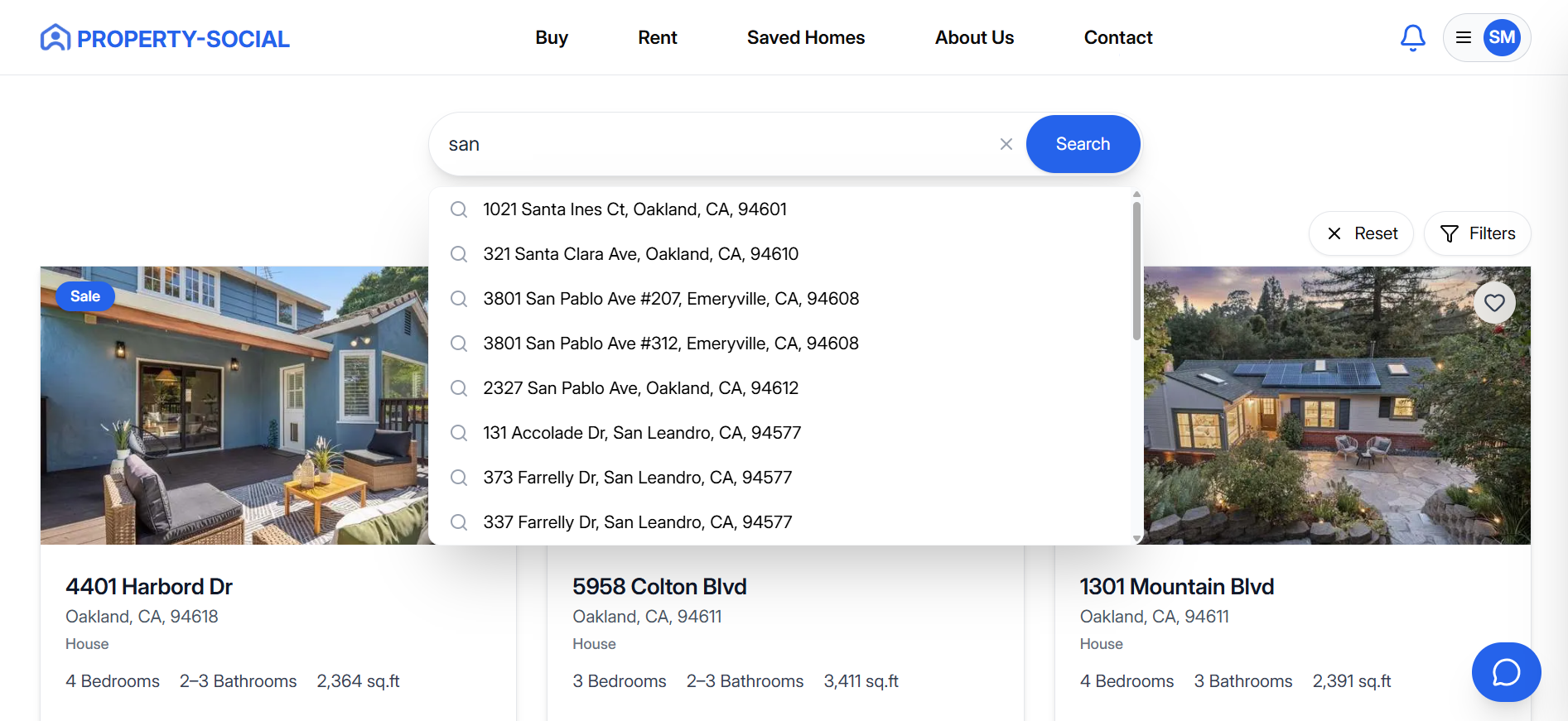Click the Property-Social home logo icon
Screen dimensions: 1568x721
tap(55, 38)
